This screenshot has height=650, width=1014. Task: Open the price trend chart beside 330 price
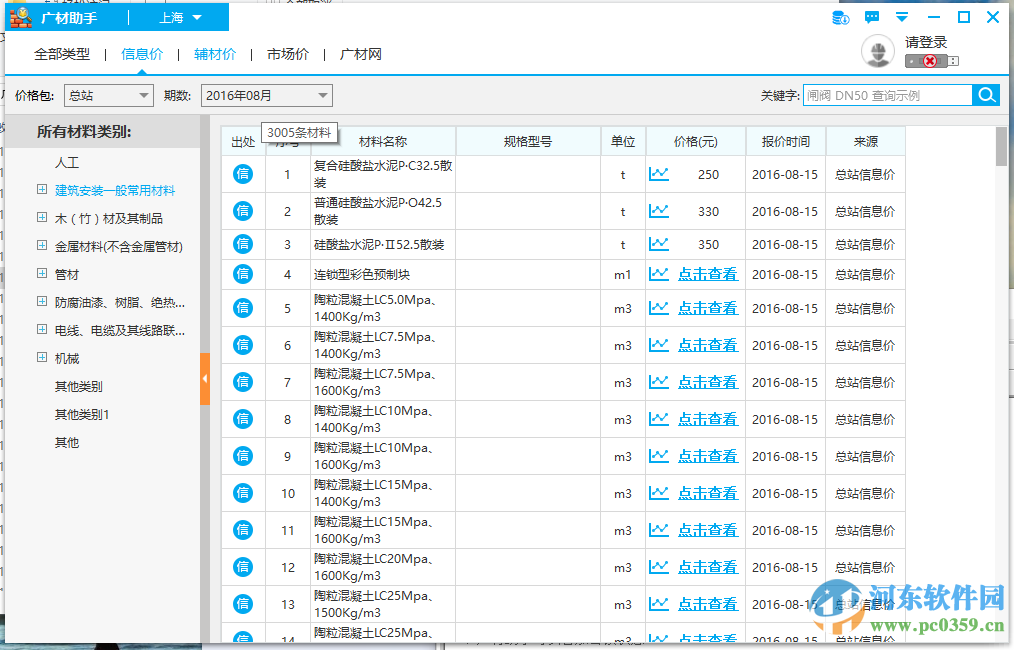point(659,211)
